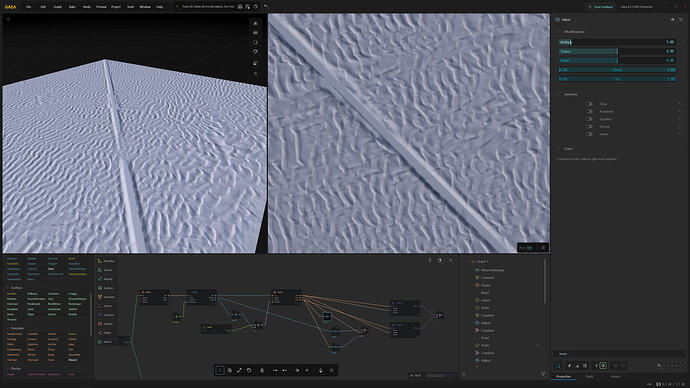Toggle the Drop switch
Viewport: 690px width, 388px height.
(x=589, y=104)
